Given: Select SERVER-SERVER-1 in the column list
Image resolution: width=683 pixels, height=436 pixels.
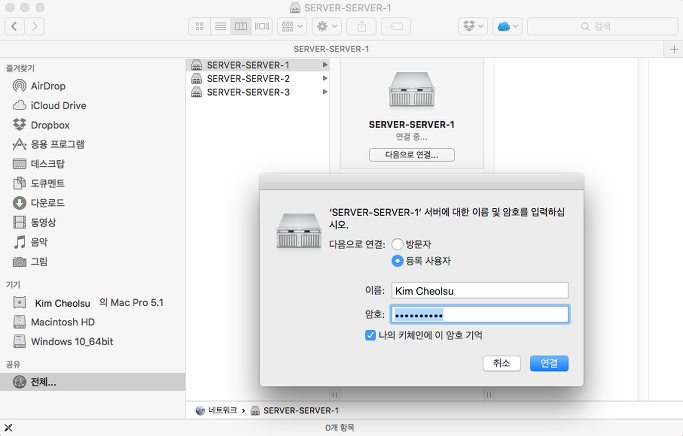Looking at the screenshot, I should point(259,65).
